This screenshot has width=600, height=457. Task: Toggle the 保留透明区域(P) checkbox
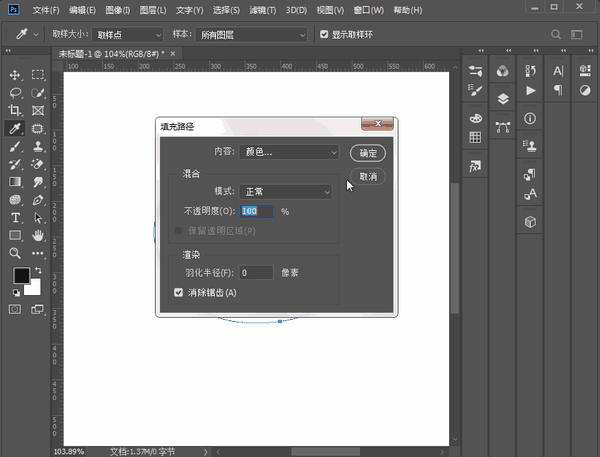178,231
